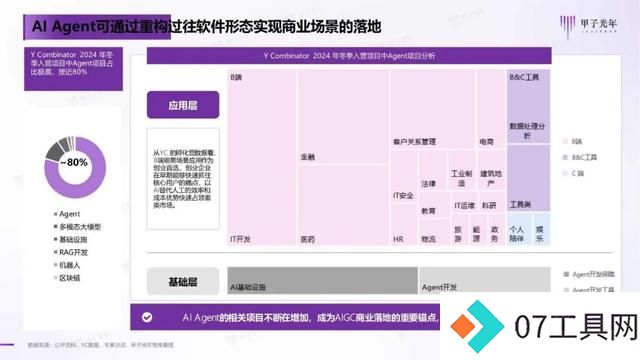This screenshot has width=640, height=360.
Task: Select the 娱乐 treemap cell
Action: pyautogui.click(x=542, y=229)
